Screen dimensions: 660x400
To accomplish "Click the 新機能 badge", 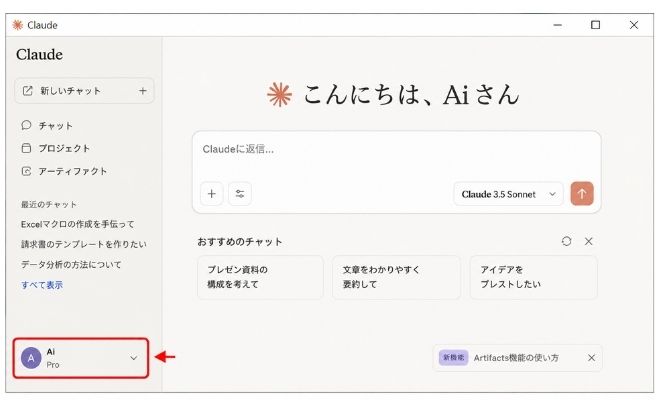I will point(453,357).
